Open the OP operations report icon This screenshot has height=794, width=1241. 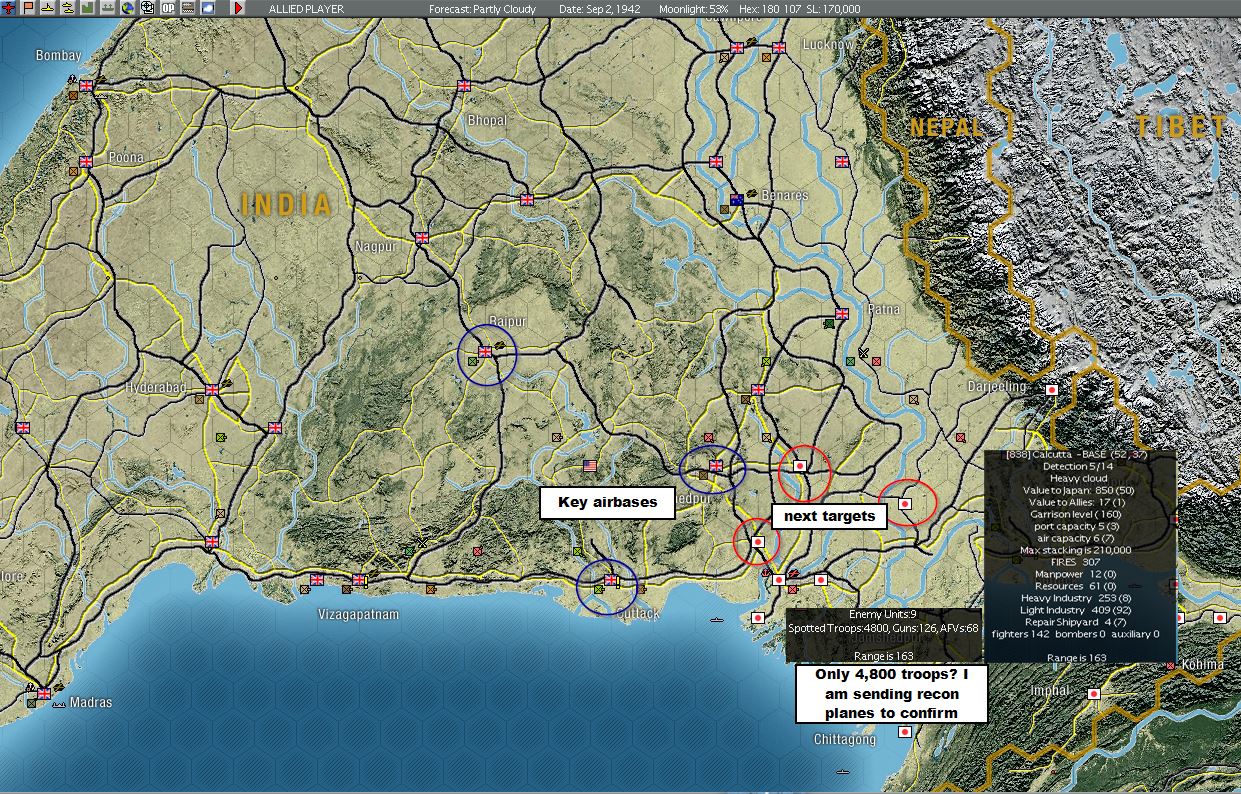click(168, 8)
